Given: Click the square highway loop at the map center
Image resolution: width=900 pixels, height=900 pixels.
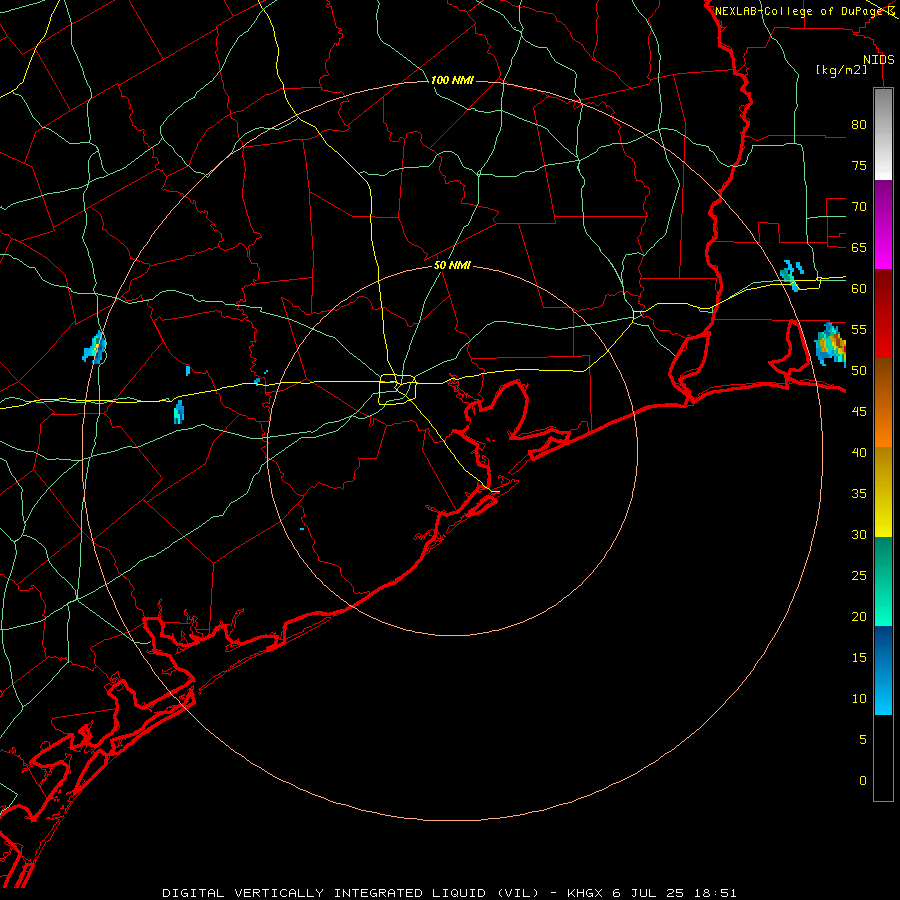Looking at the screenshot, I should click(x=398, y=389).
